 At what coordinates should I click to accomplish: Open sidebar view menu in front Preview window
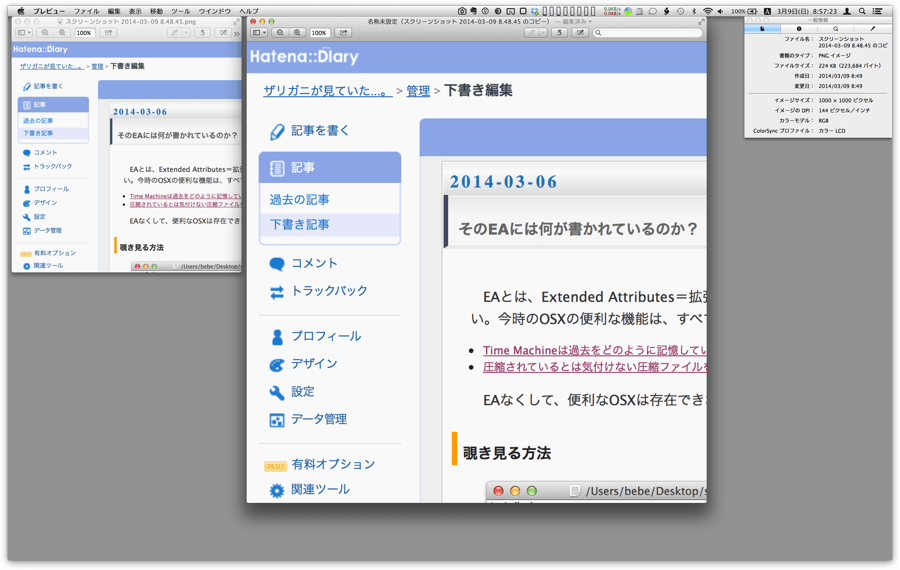click(x=259, y=33)
